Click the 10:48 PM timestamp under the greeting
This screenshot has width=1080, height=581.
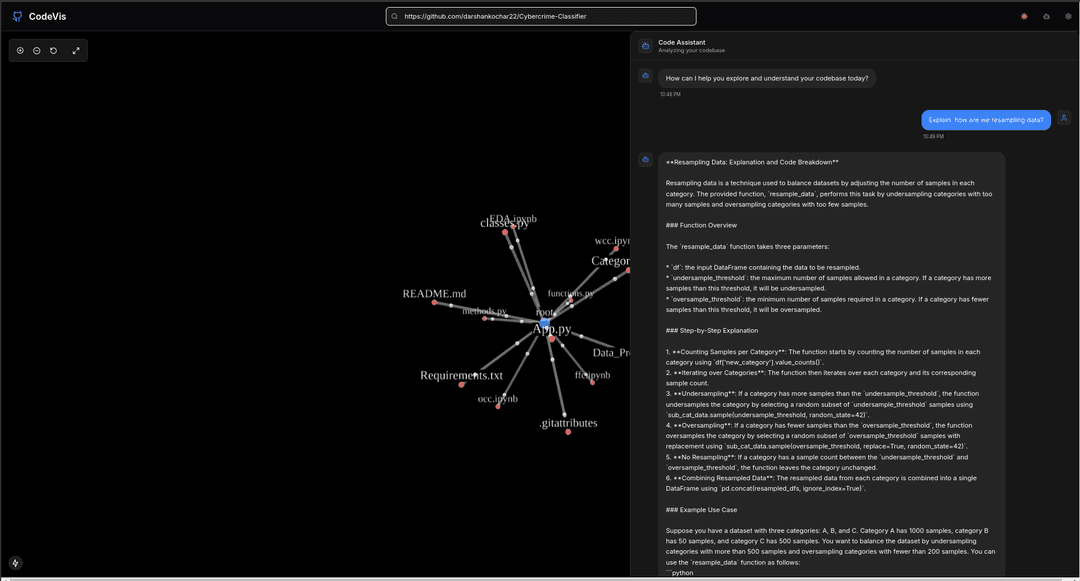click(x=670, y=94)
